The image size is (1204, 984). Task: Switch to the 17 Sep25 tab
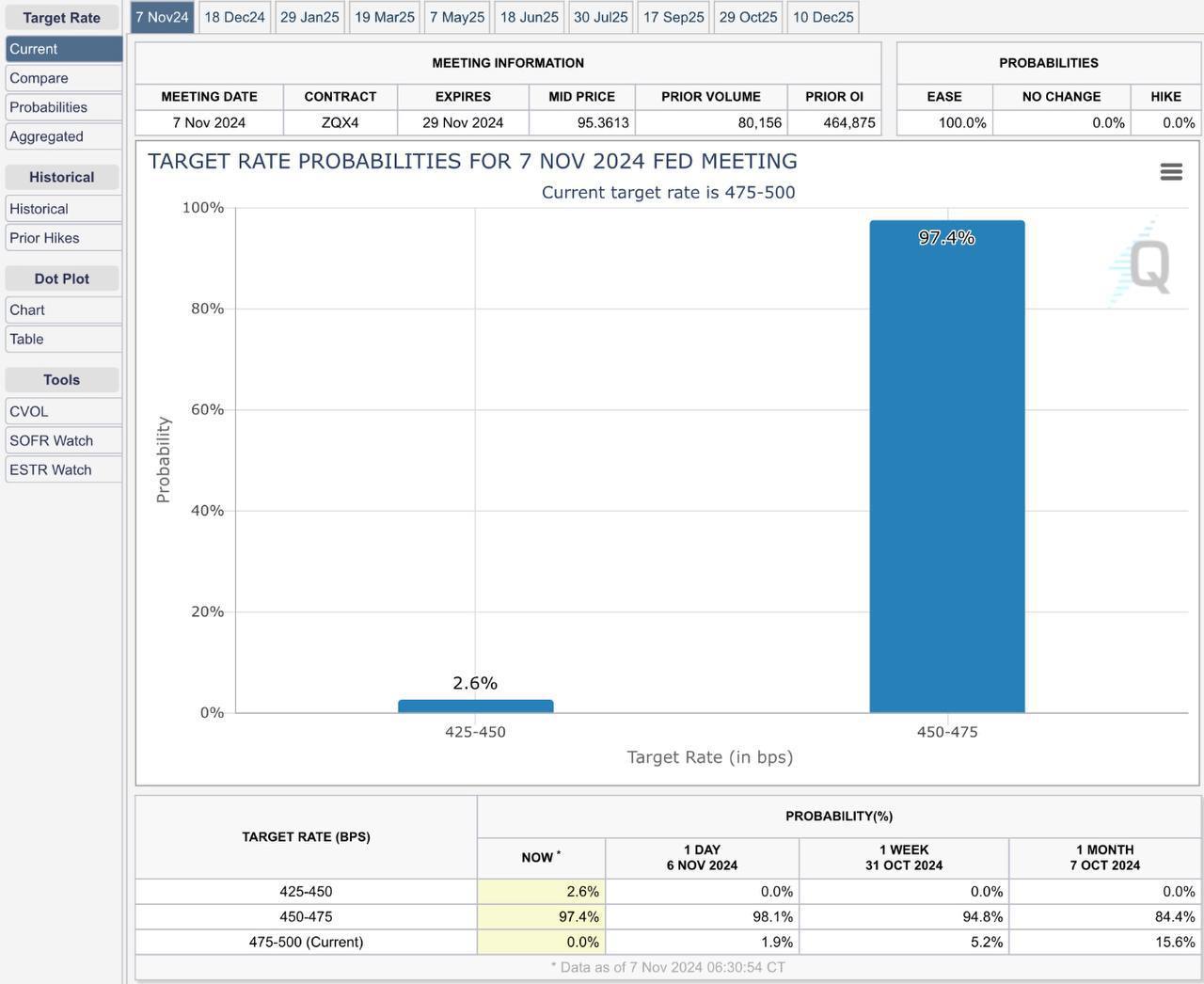point(673,17)
